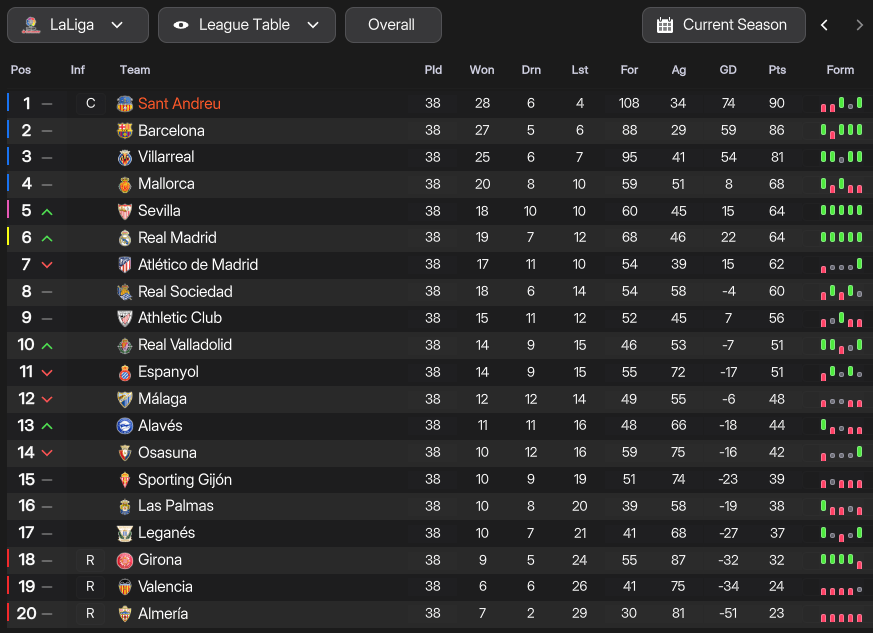Open the LaLiga competition dropdown
This screenshot has height=633, width=873.
[x=78, y=25]
